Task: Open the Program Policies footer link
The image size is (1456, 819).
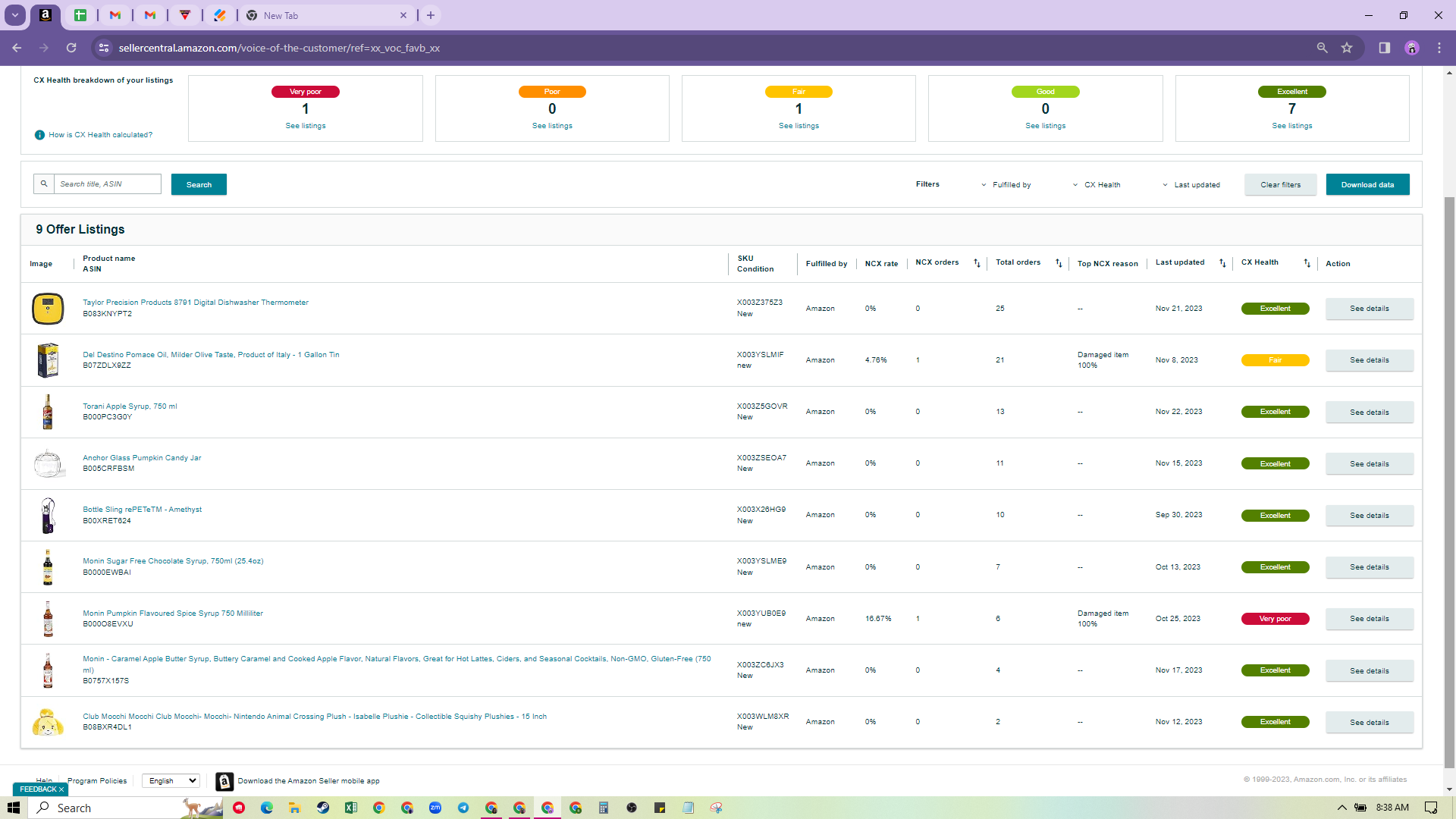Action: [x=97, y=780]
